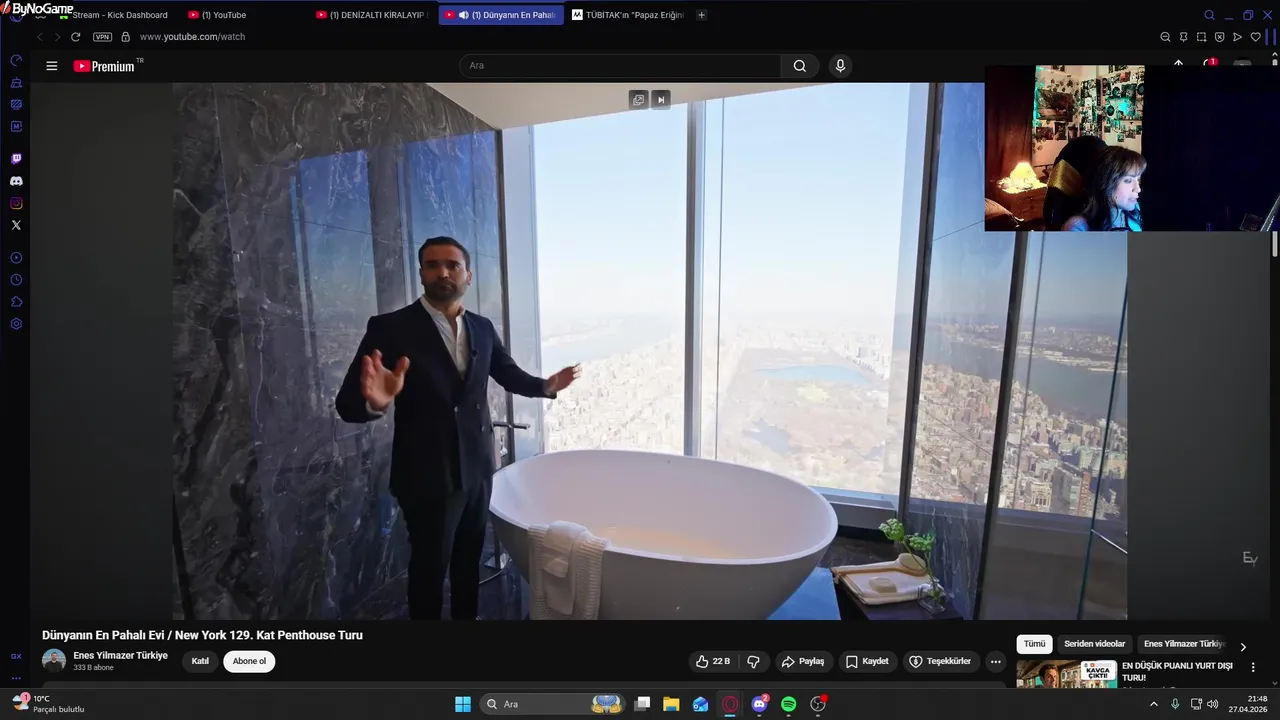Click the zoom-out magnifier in the address bar

coord(1165,37)
